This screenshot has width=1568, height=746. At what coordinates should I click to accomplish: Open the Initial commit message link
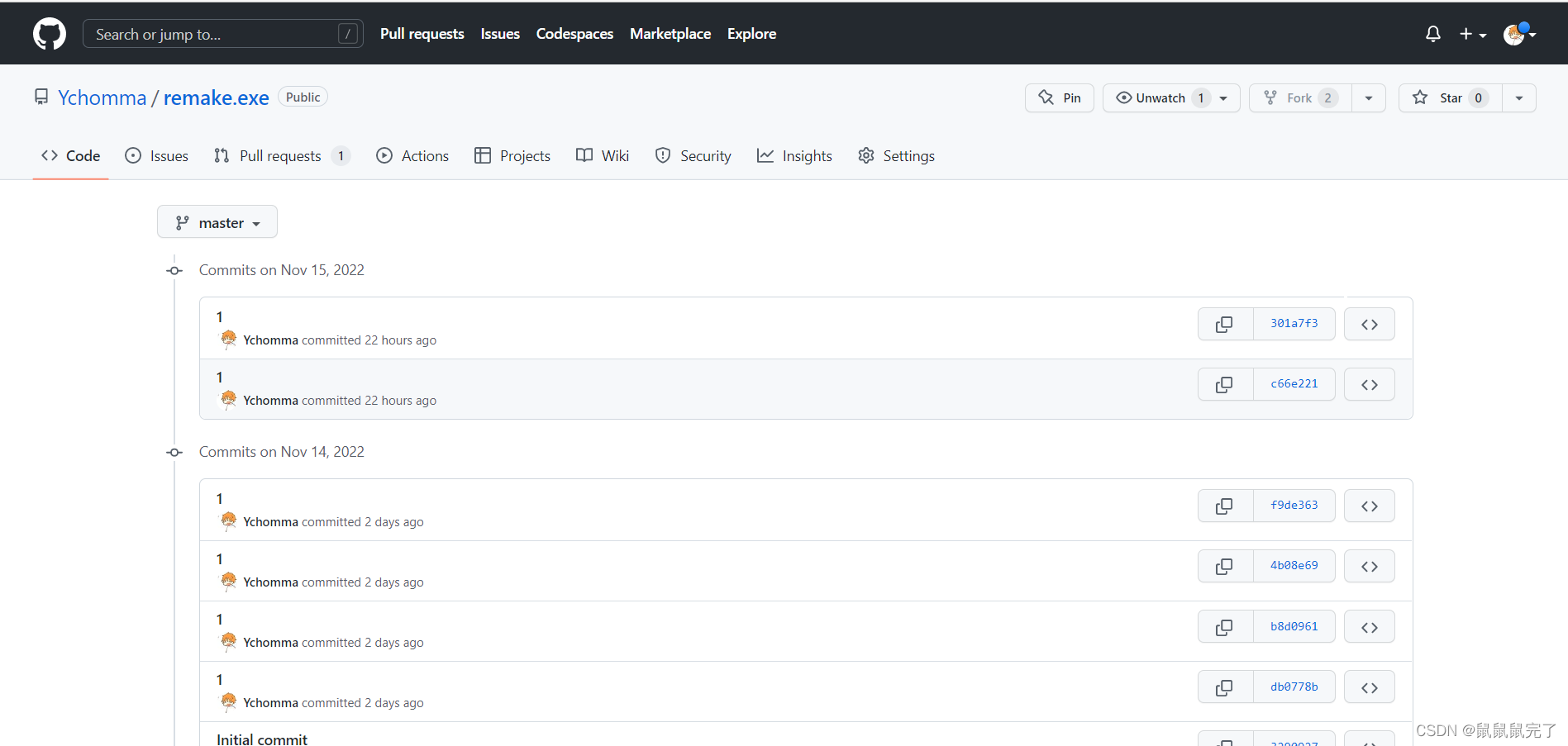262,739
